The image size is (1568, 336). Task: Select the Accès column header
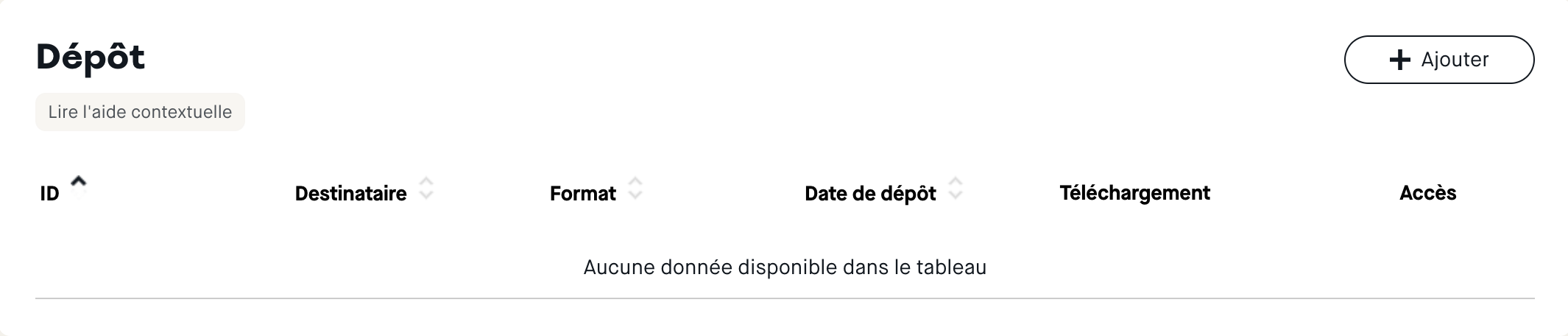(x=1427, y=193)
